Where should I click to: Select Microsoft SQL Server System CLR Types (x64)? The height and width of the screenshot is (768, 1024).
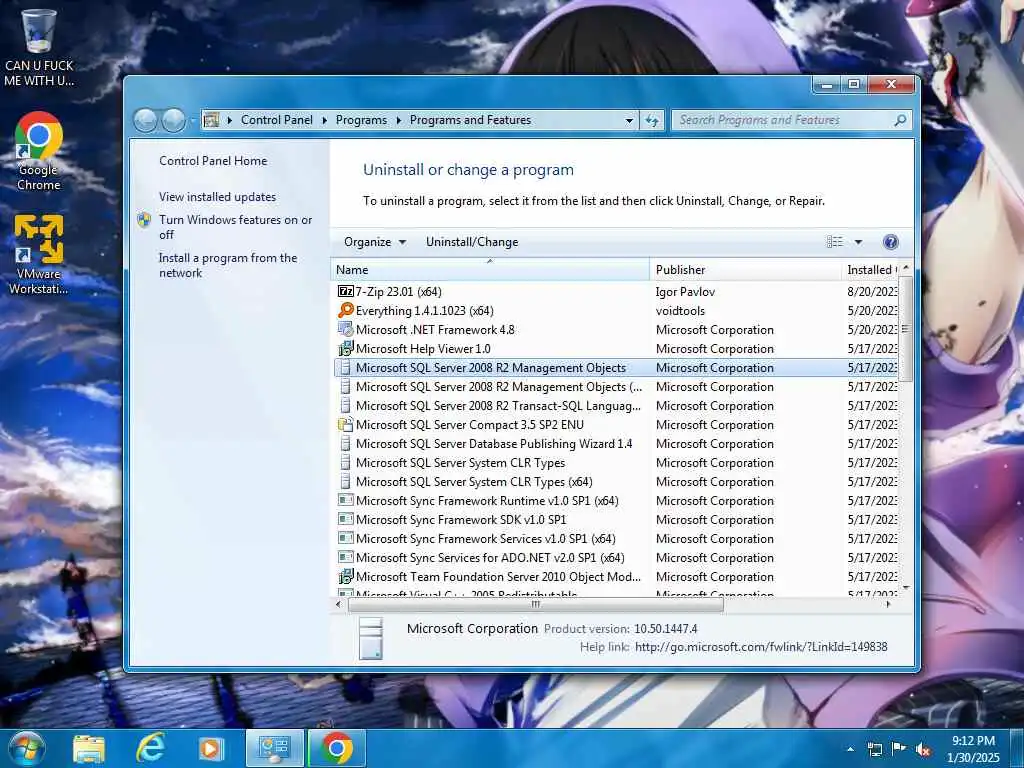point(616,481)
